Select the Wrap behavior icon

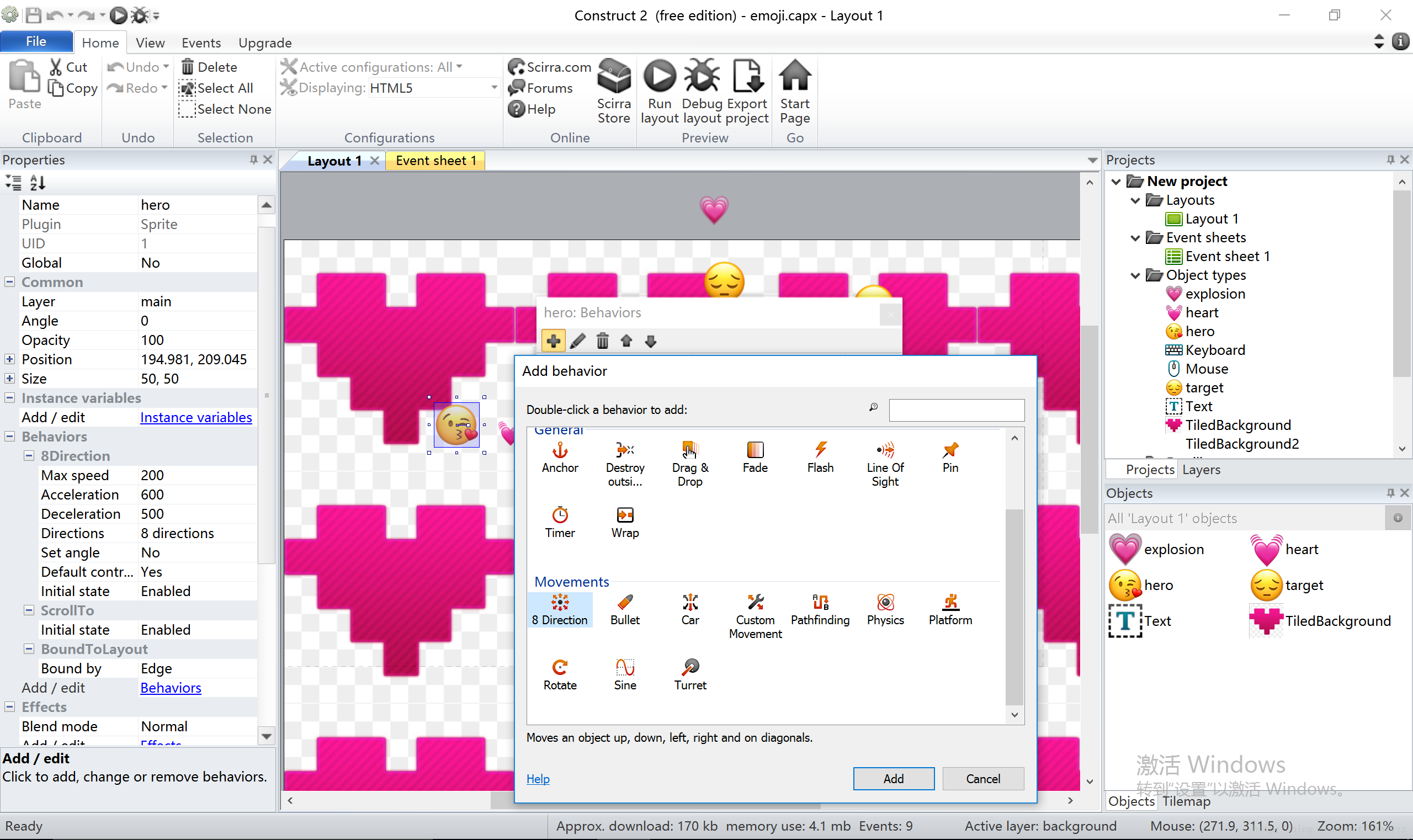pyautogui.click(x=625, y=523)
